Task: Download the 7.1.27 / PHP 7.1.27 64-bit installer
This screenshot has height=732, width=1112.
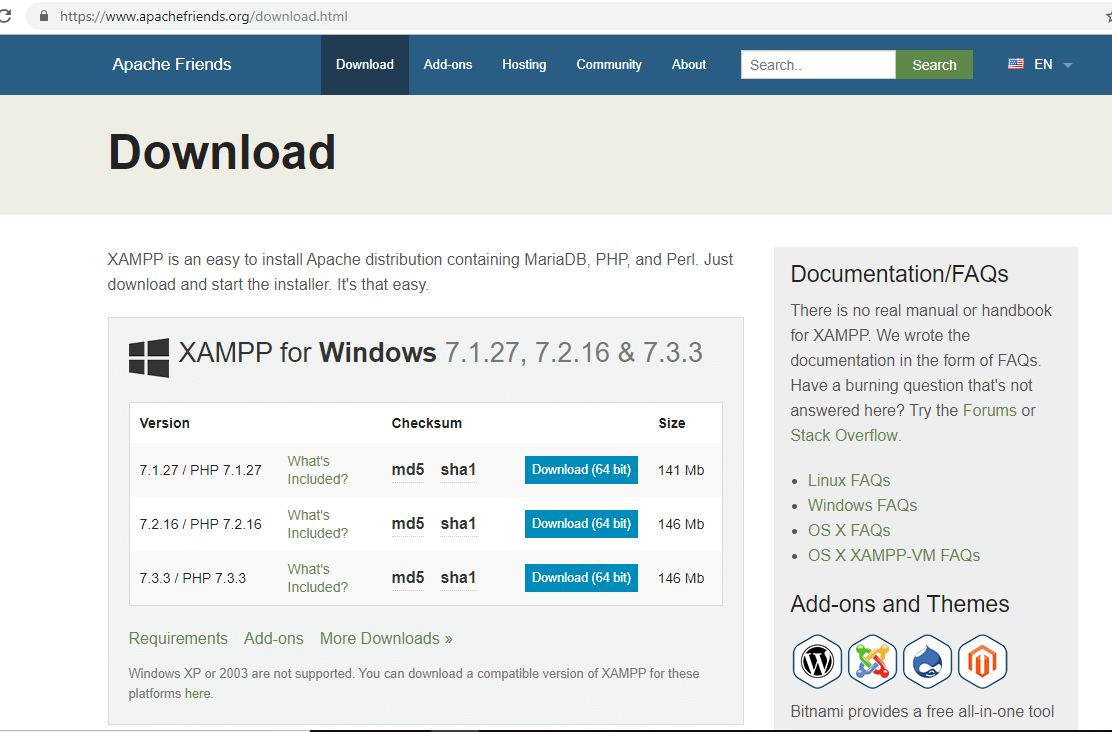Action: point(581,470)
